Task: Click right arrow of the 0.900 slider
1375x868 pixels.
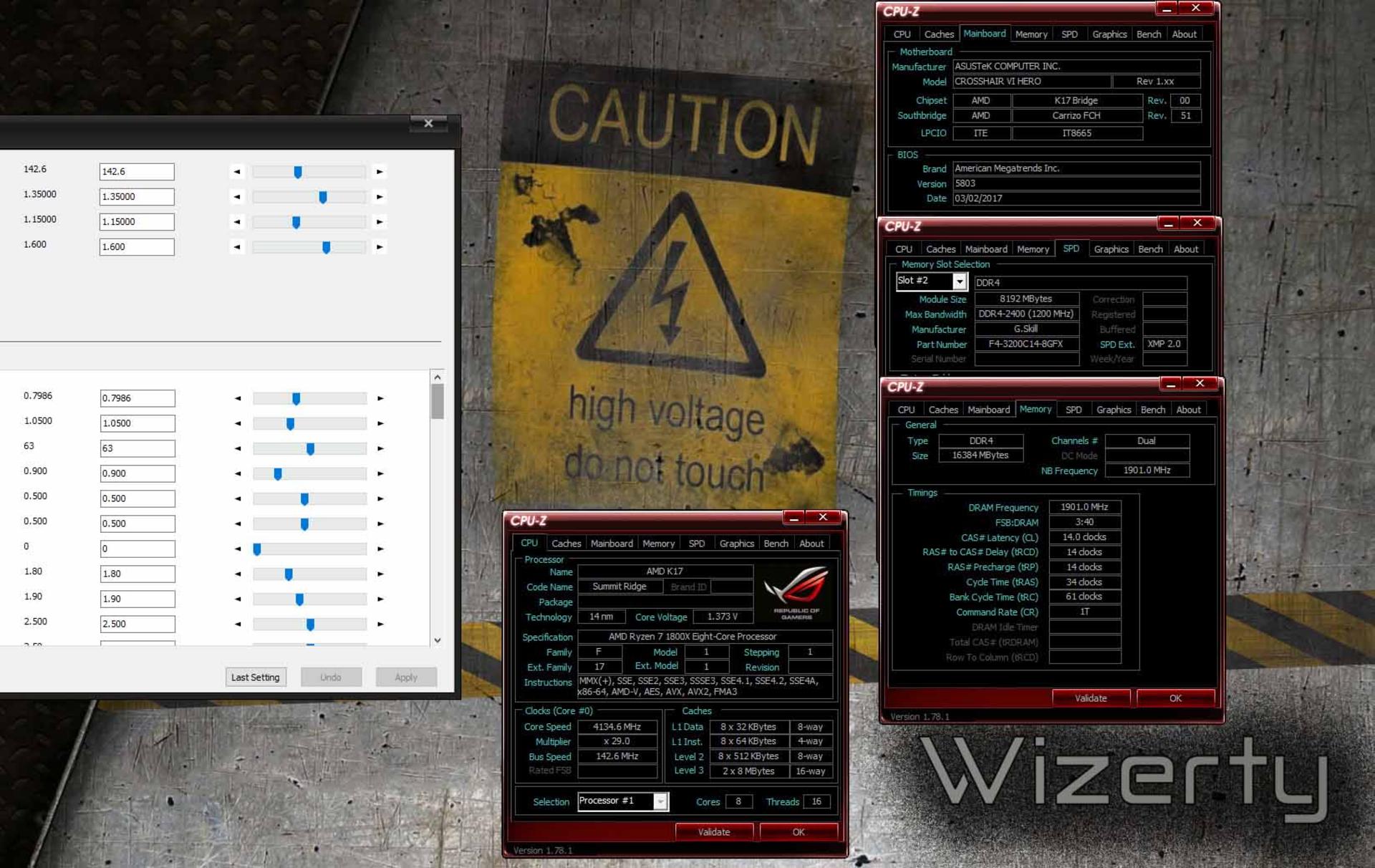Action: point(380,473)
